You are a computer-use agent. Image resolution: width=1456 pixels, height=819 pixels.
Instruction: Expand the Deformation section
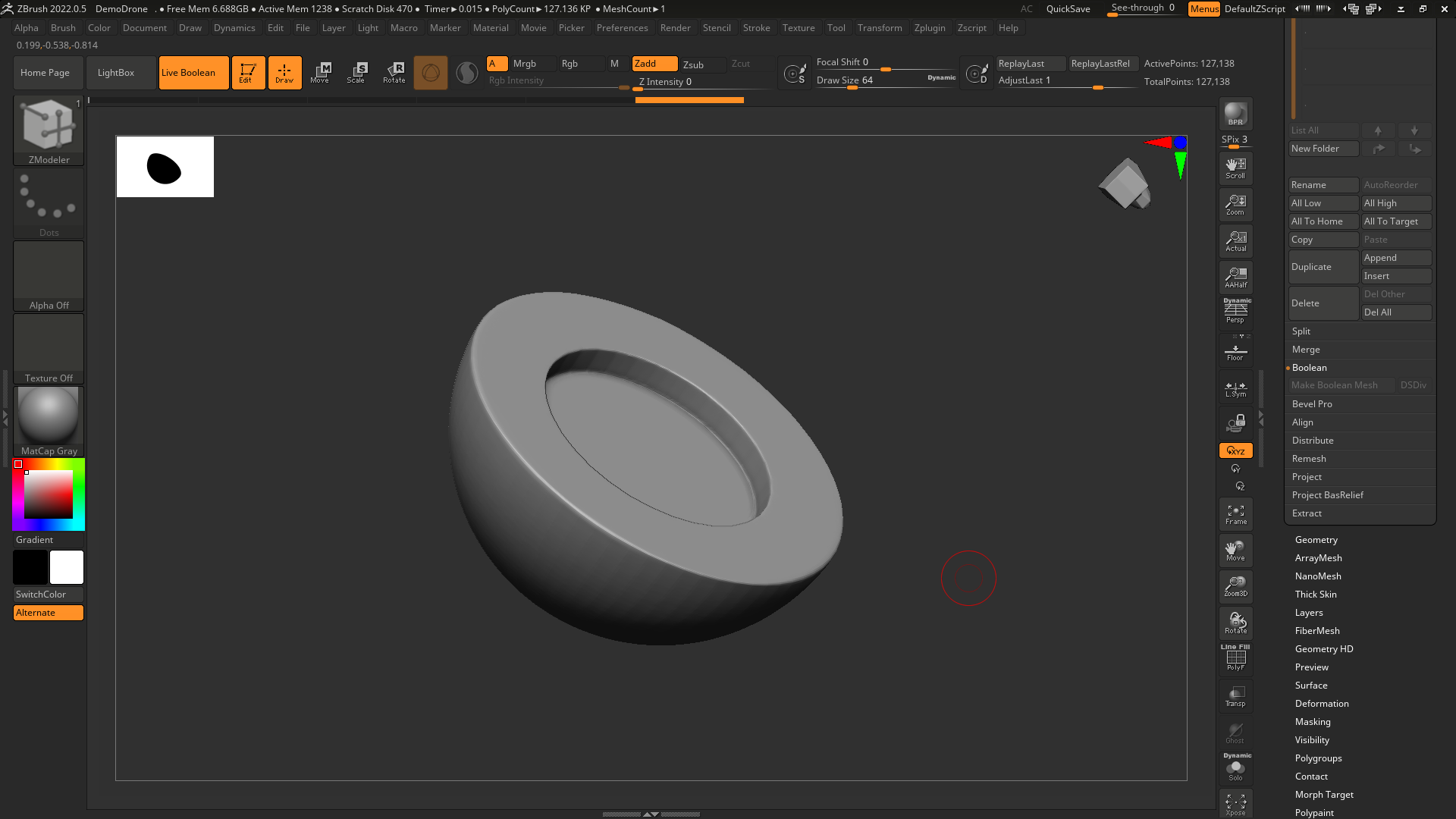(1321, 704)
